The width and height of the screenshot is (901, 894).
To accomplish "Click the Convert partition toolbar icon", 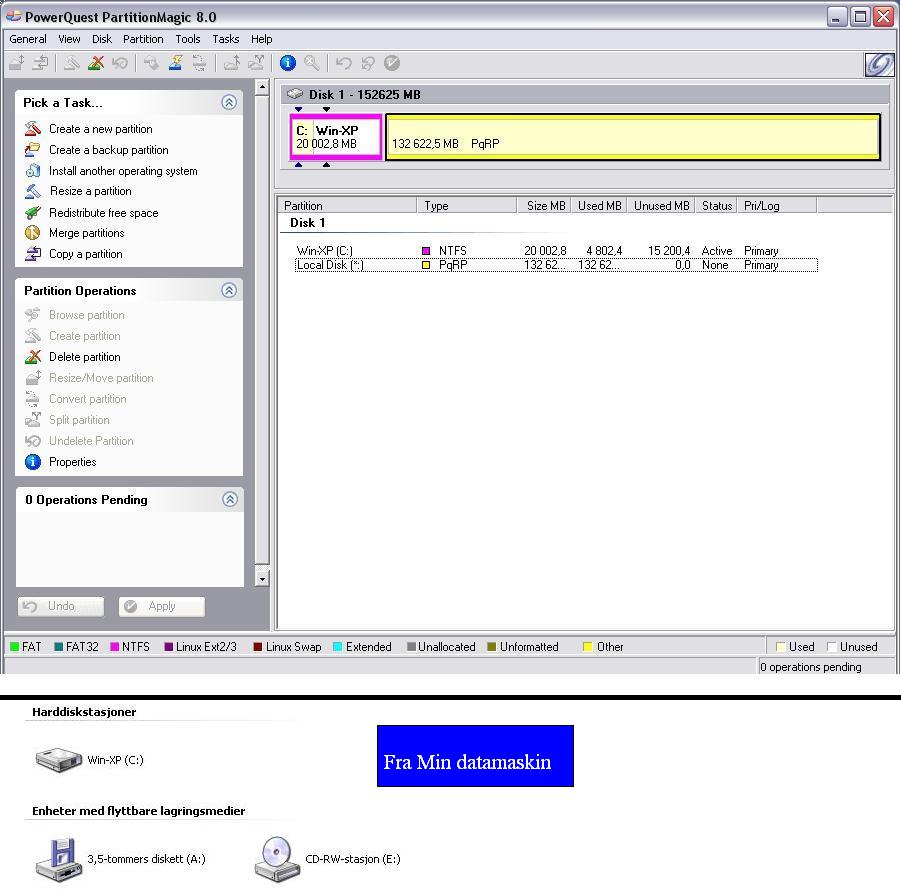I will [x=199, y=63].
